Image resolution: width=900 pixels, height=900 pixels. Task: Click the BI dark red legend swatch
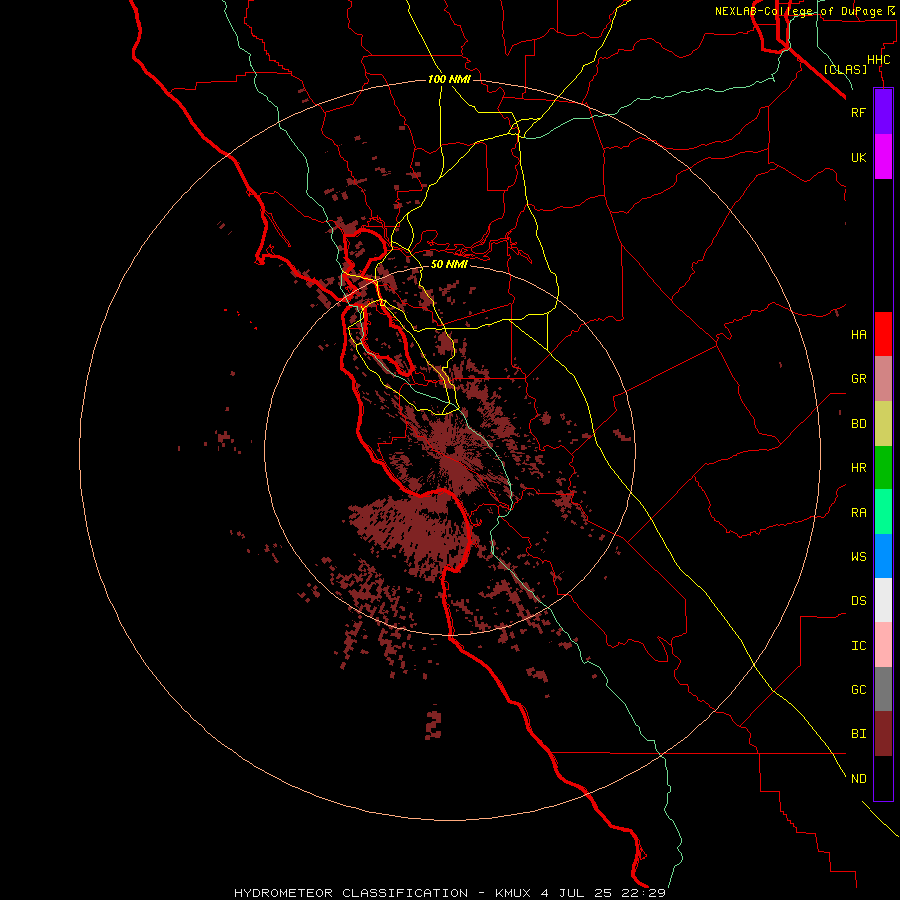coord(883,734)
